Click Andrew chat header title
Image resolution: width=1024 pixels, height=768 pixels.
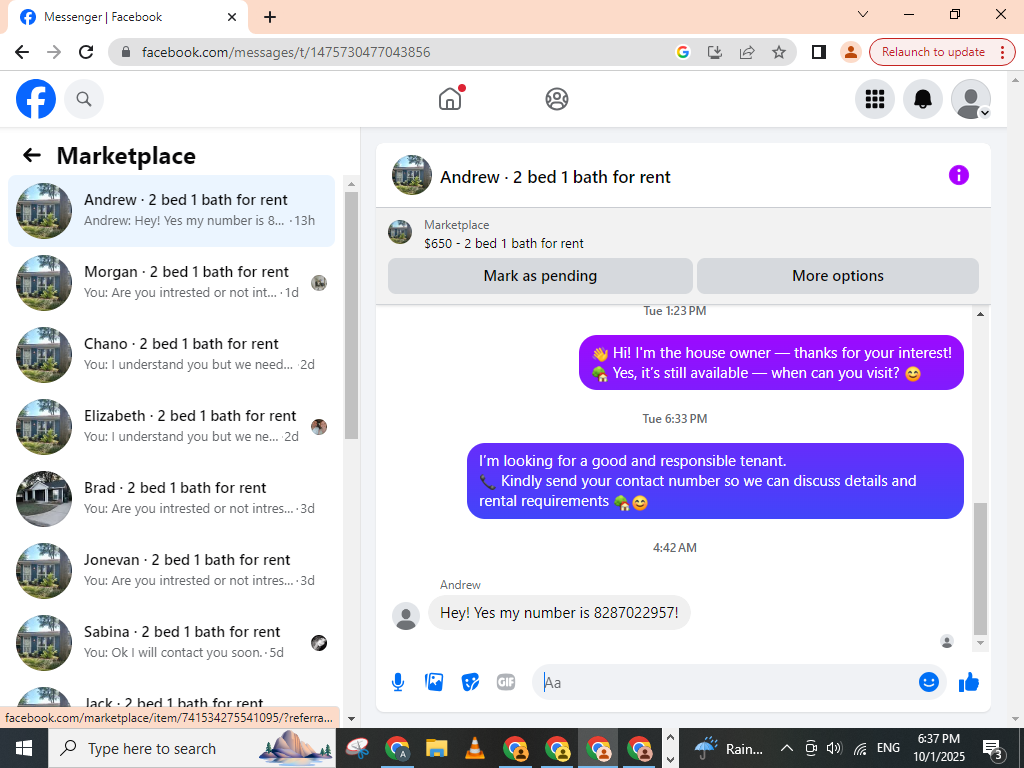coord(555,177)
